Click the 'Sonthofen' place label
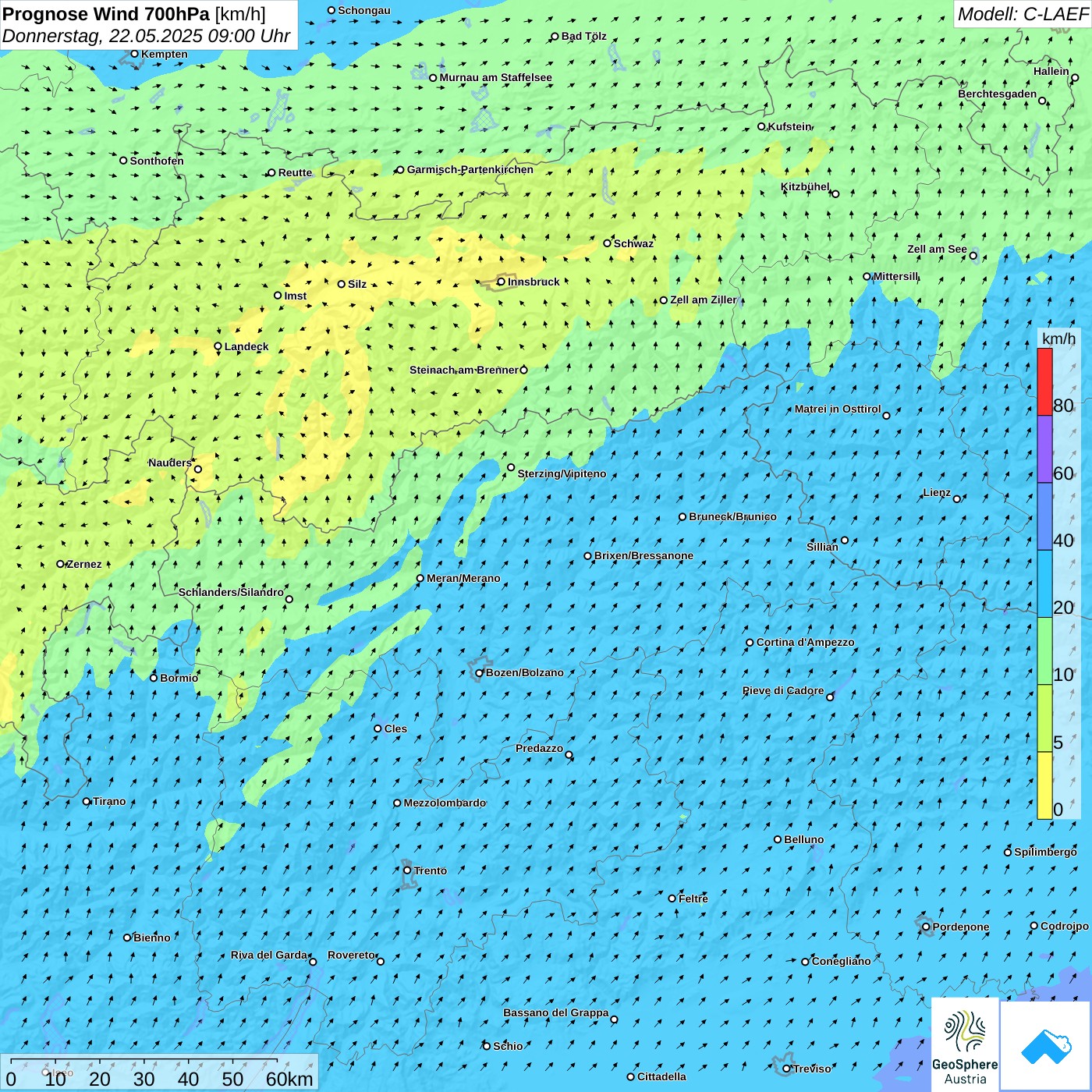Viewport: 1092px width, 1092px height. (x=157, y=161)
